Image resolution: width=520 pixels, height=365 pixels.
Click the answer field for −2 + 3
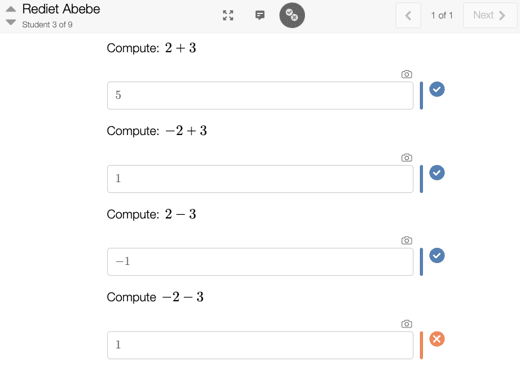(260, 179)
